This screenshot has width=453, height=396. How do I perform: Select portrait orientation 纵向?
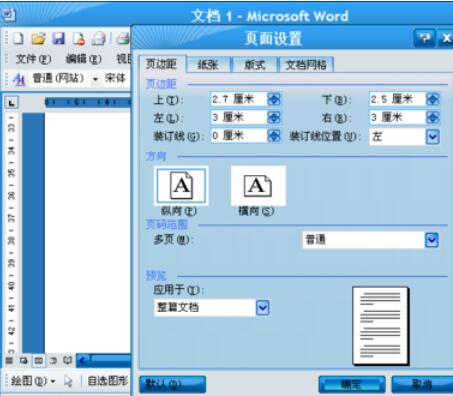click(181, 186)
